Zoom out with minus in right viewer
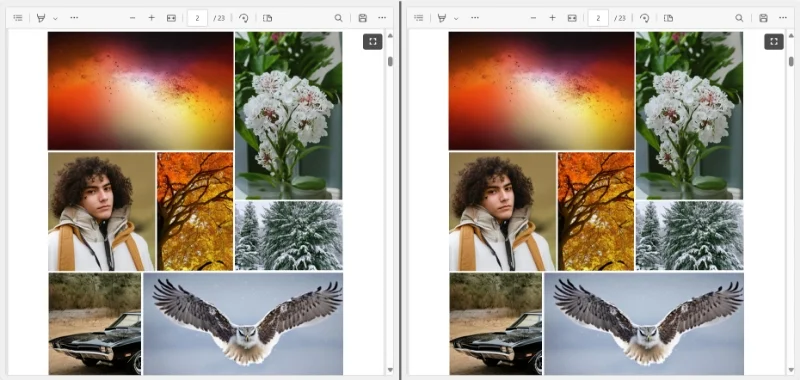Image resolution: width=800 pixels, height=380 pixels. pyautogui.click(x=533, y=18)
